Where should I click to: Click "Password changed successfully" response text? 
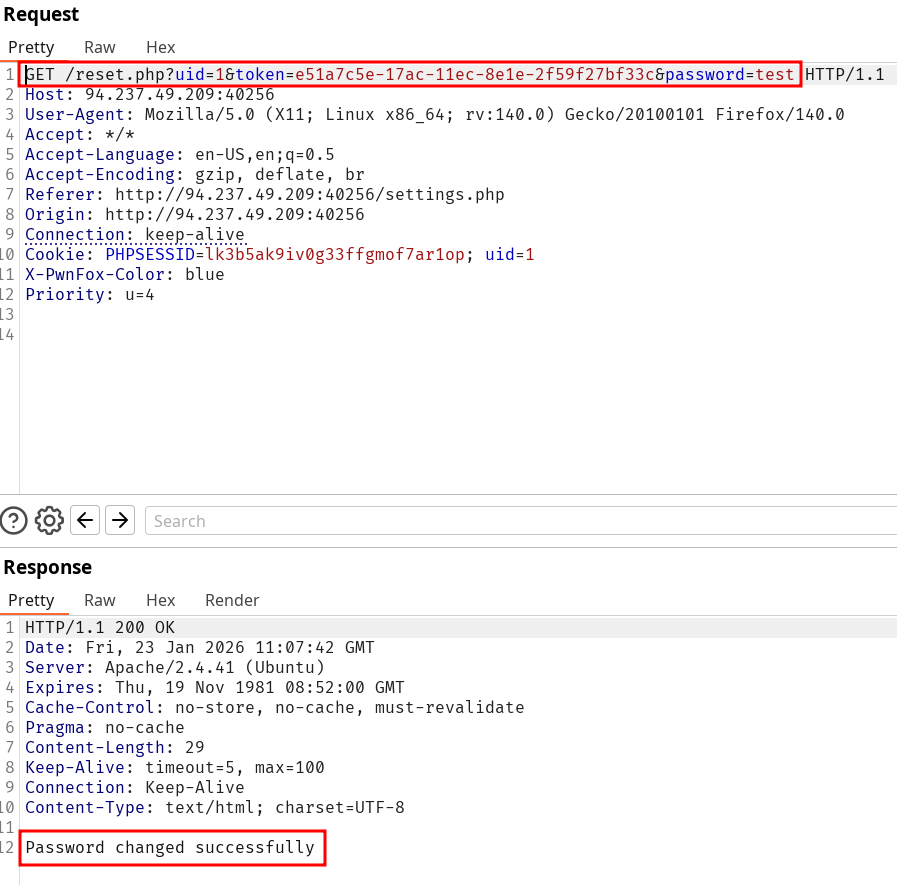click(170, 848)
